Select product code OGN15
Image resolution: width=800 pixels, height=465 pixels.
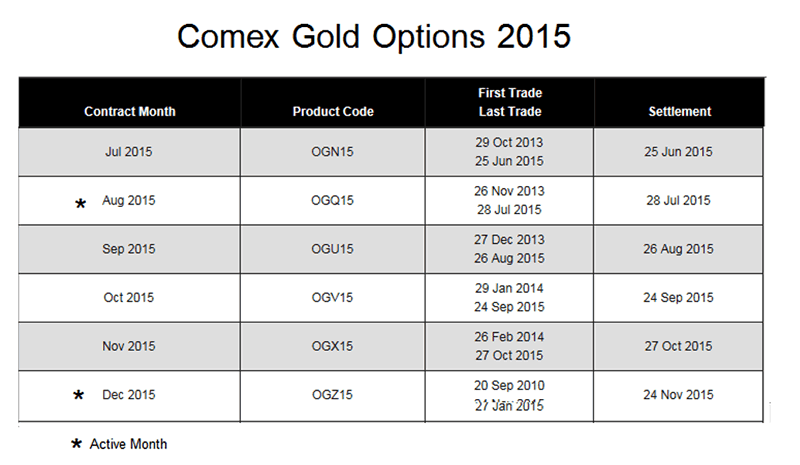tap(333, 152)
